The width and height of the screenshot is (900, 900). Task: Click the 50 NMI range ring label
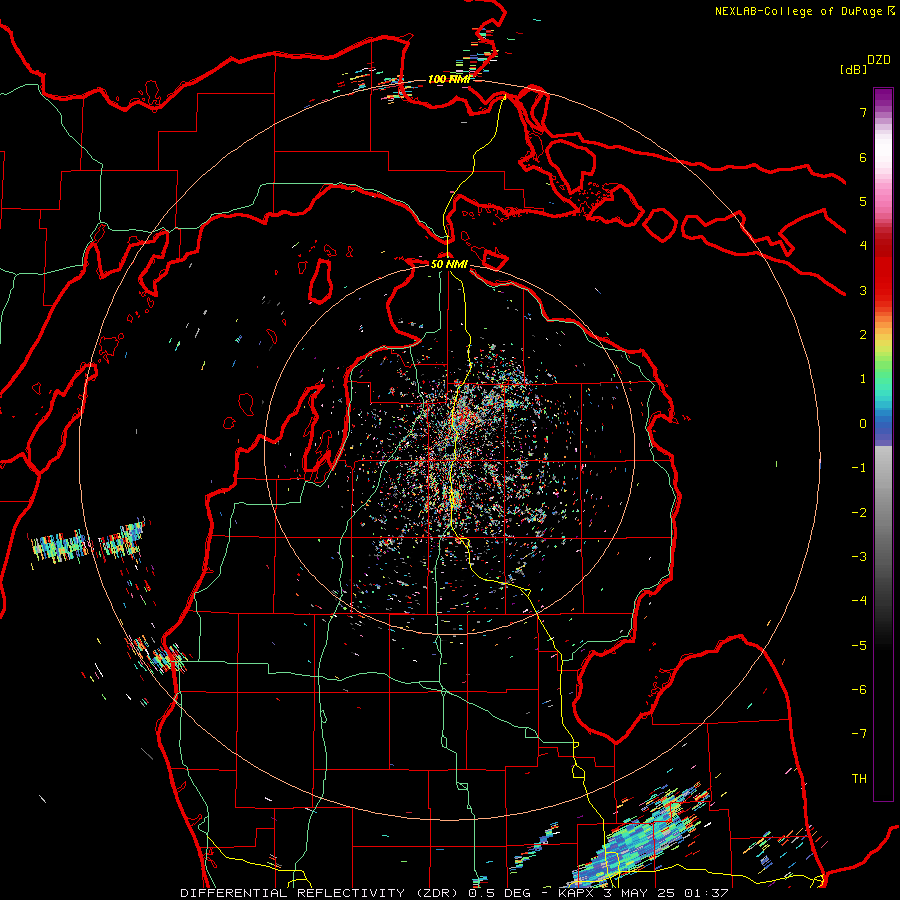pos(449,265)
